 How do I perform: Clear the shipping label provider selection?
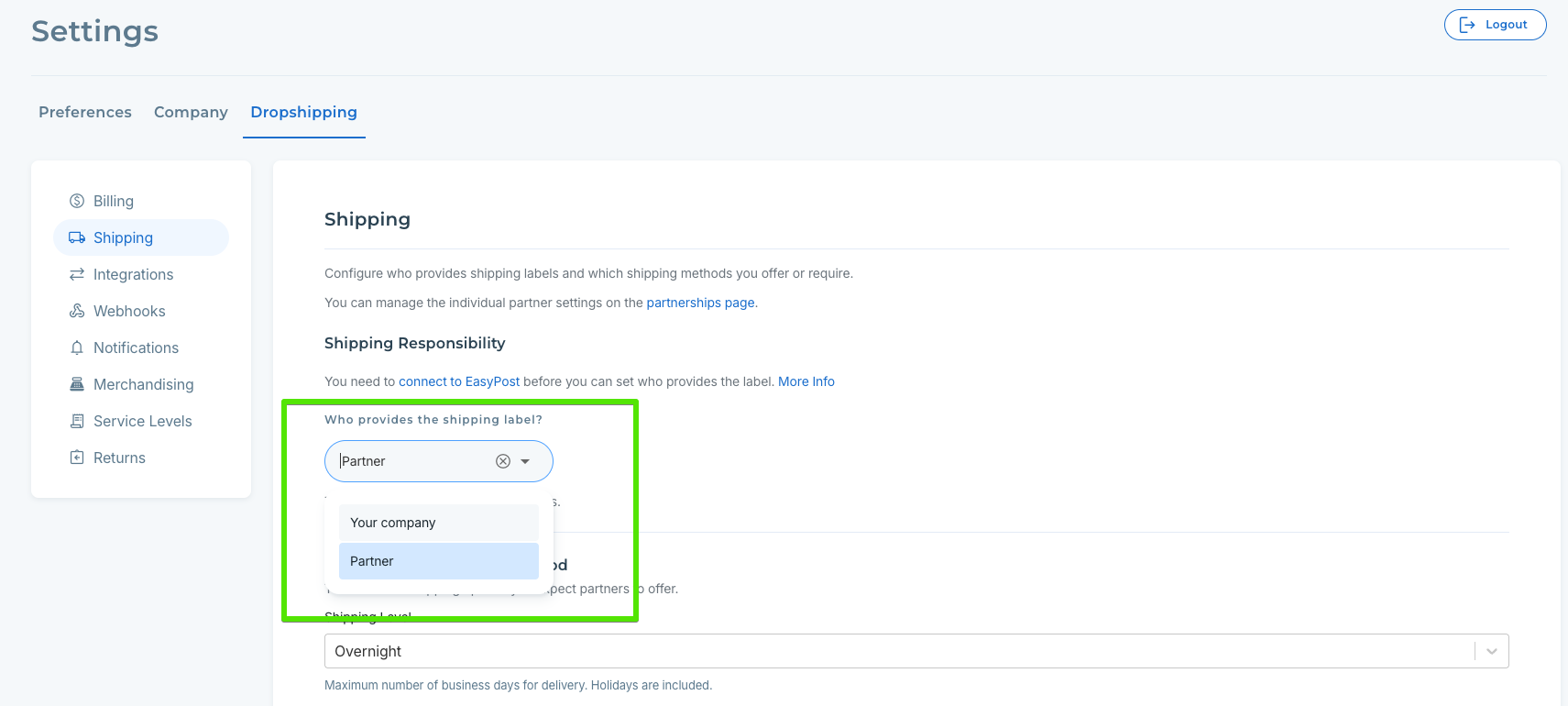[x=503, y=461]
